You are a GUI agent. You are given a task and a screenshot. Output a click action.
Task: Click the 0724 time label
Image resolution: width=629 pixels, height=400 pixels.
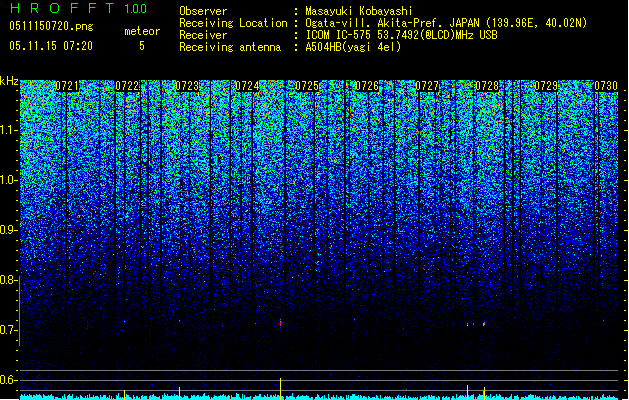click(247, 86)
